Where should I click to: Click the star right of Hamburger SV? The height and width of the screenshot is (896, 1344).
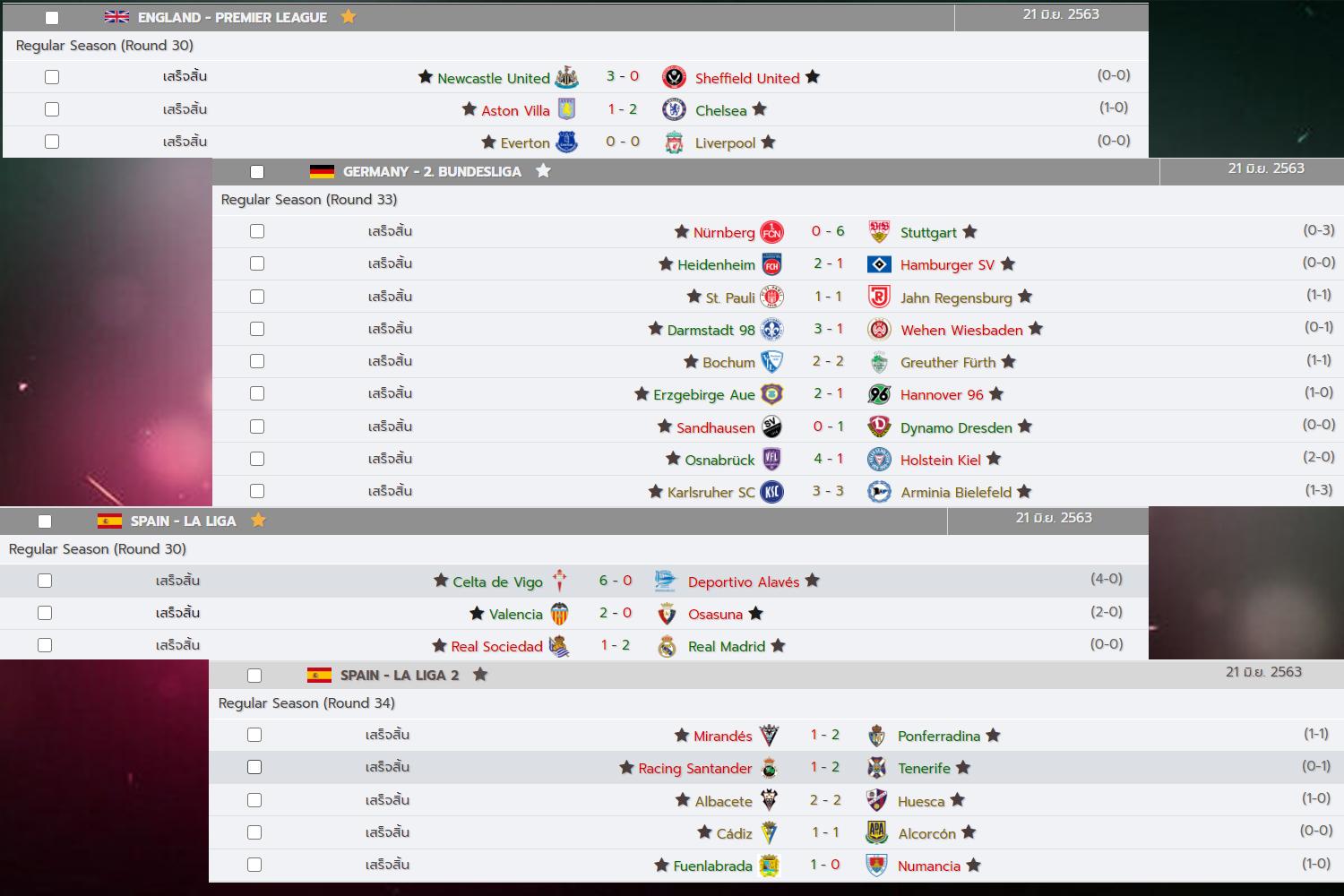[x=1008, y=264]
